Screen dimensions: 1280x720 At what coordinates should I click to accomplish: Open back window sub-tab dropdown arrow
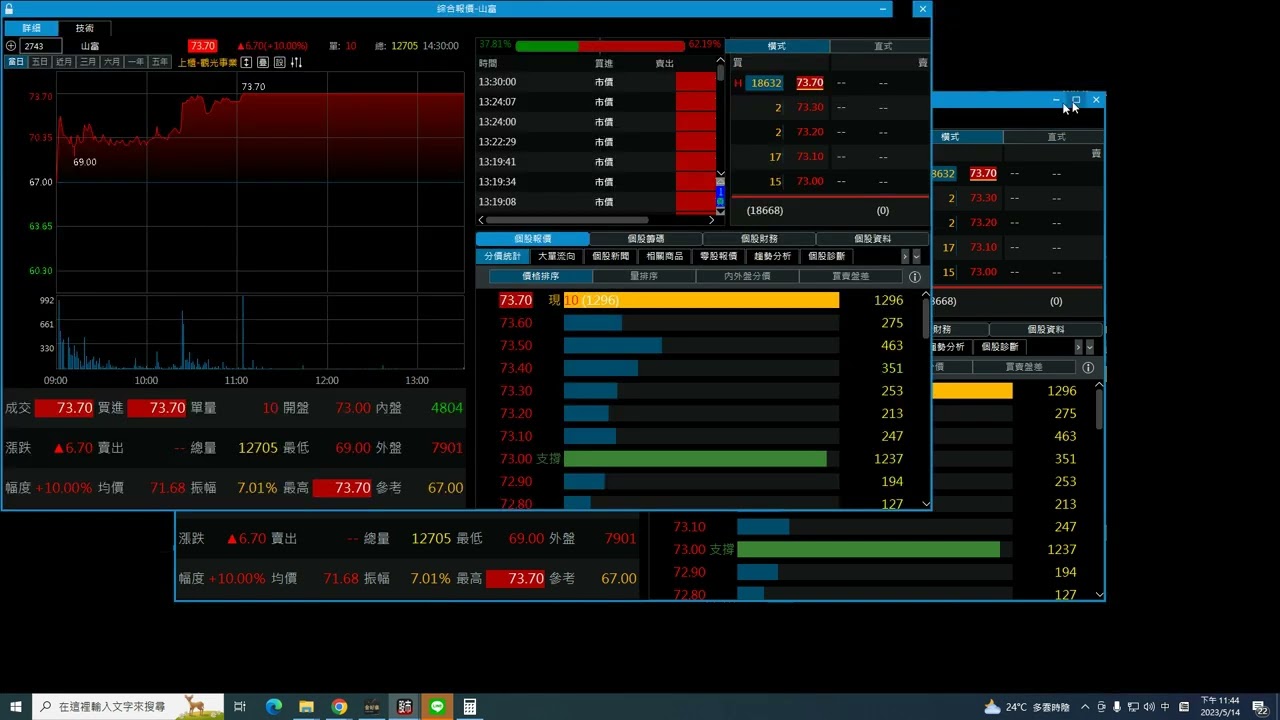tap(1090, 347)
